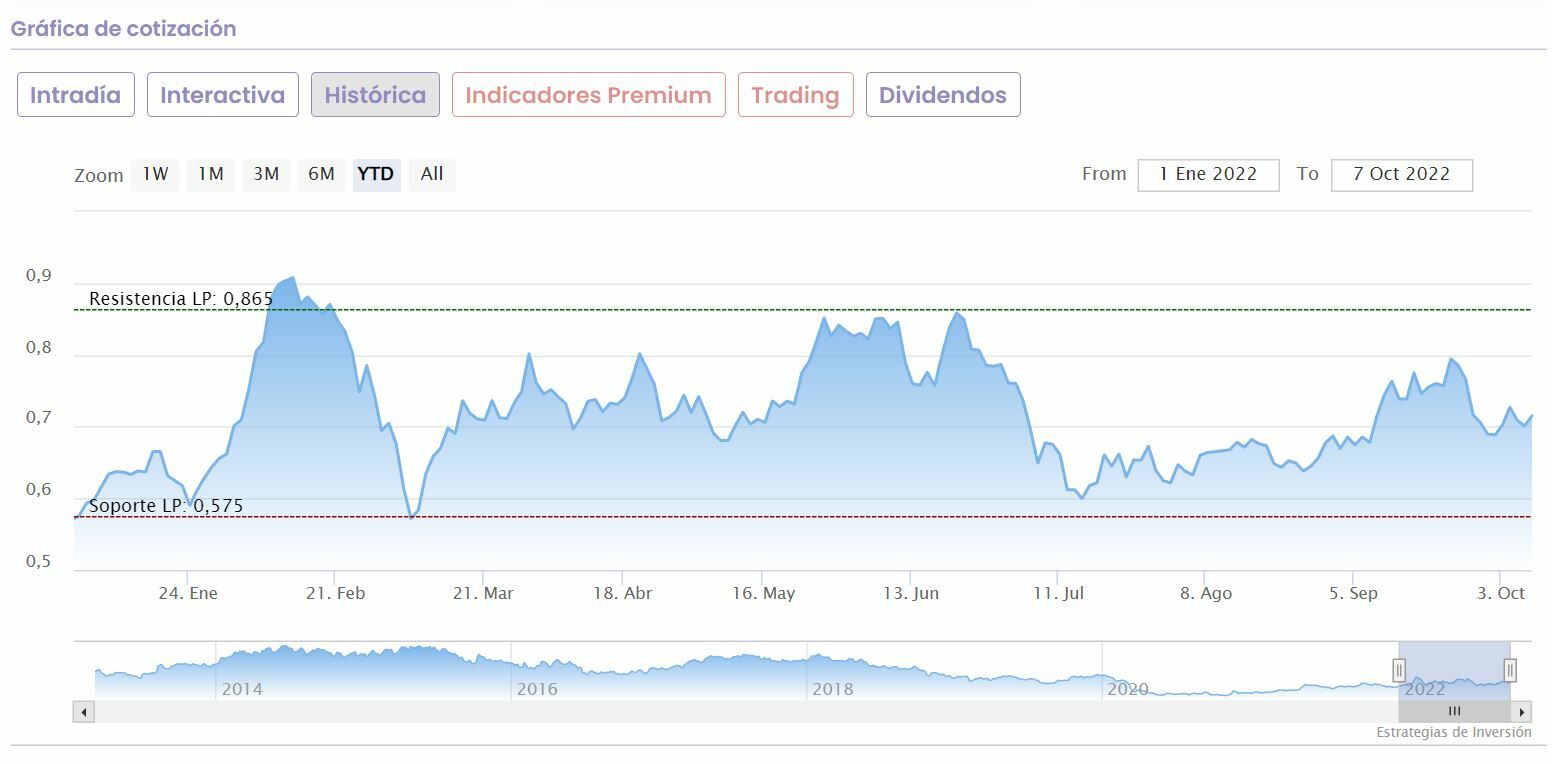1552x764 pixels.
Task: Switch to the Interactiva tab
Action: coord(222,95)
